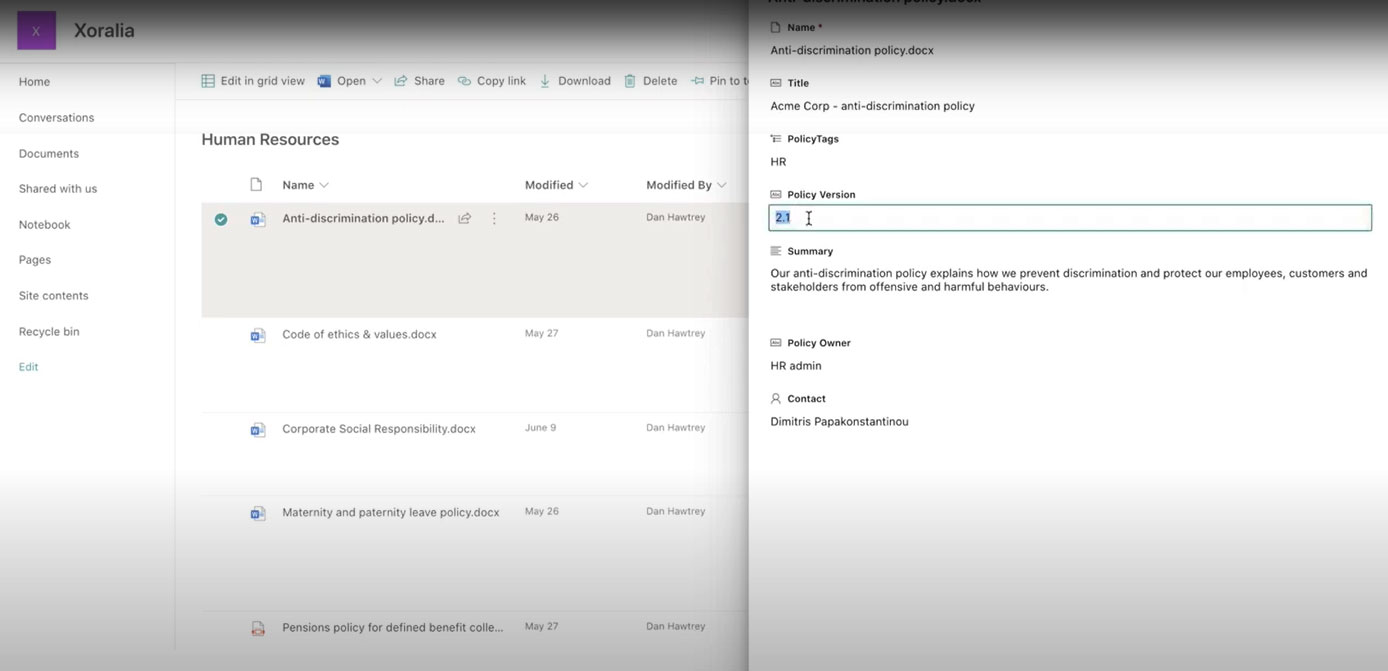Viewport: 1388px width, 671px height.
Task: Click the Xoralia purple site logo
Action: pyautogui.click(x=37, y=31)
